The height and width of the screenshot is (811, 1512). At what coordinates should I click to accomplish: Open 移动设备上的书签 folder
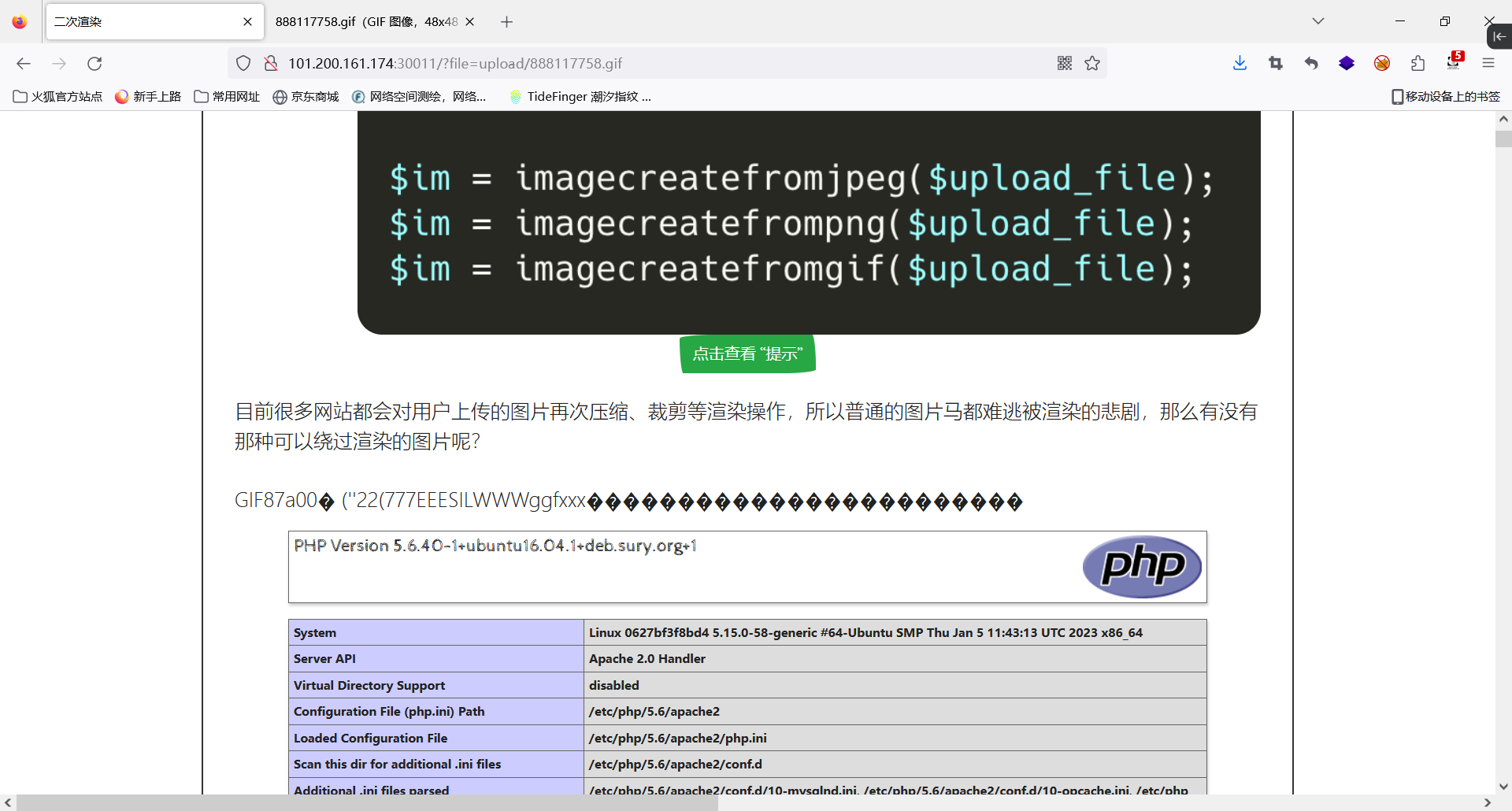pos(1446,97)
